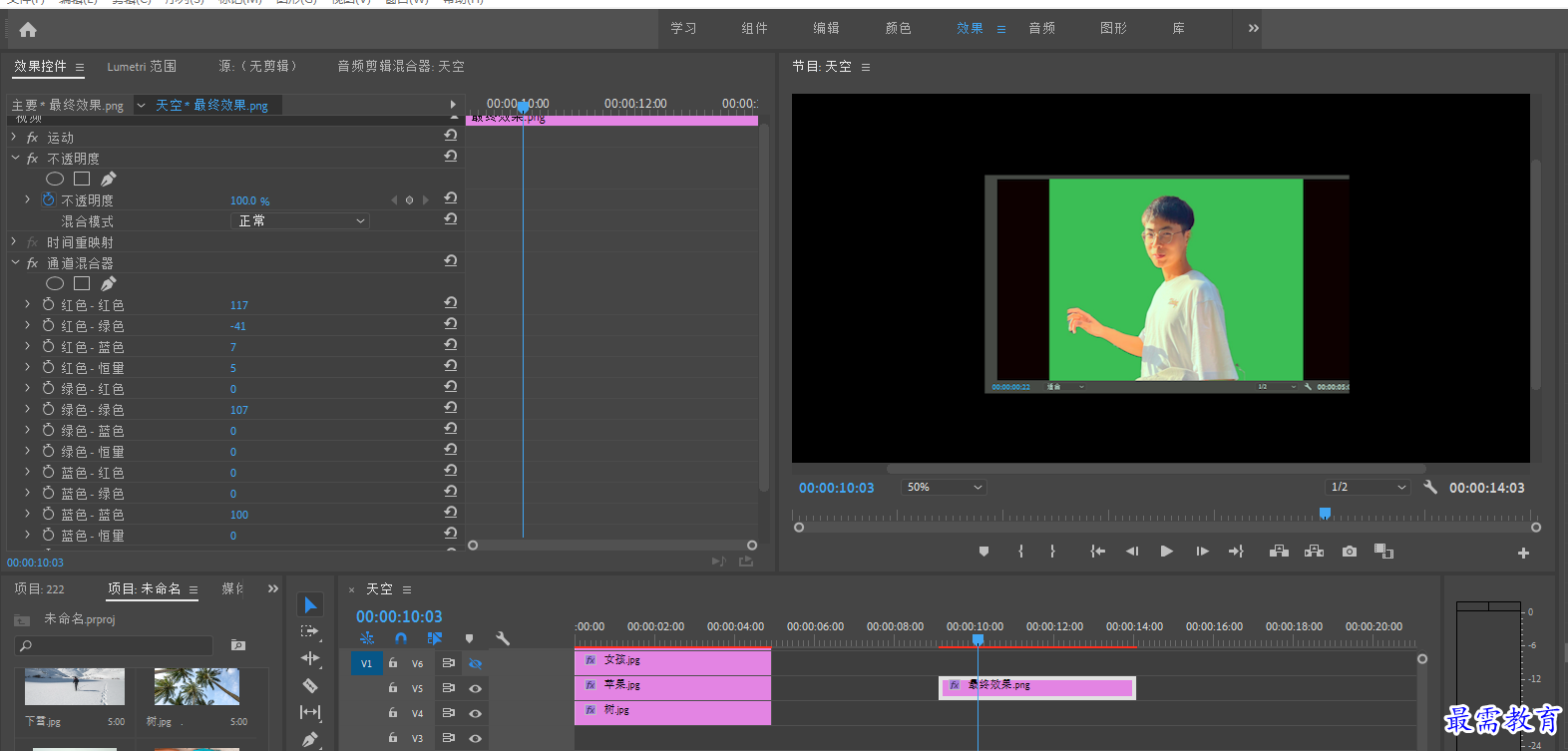Click the Extract button

[x=1315, y=552]
